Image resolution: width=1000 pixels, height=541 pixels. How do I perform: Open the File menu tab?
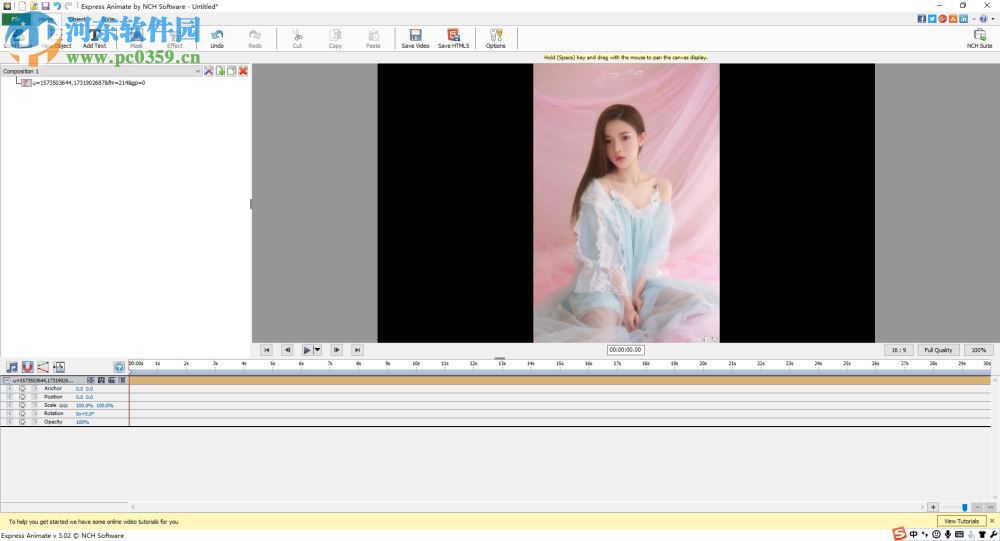[x=15, y=19]
